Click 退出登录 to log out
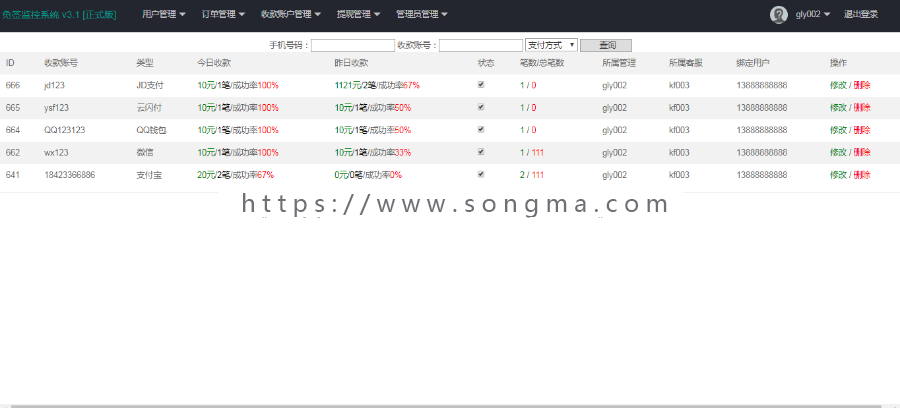Viewport: 900px width, 408px height. click(x=860, y=14)
